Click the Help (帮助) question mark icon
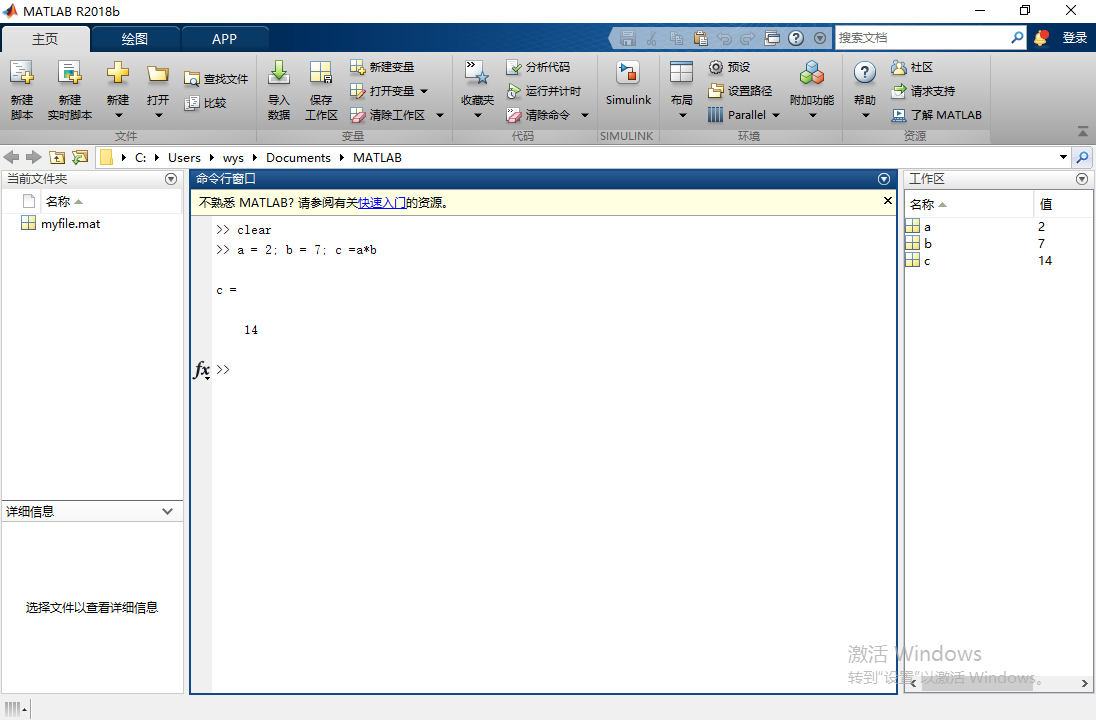Screen dimensions: 1096x720 865,73
